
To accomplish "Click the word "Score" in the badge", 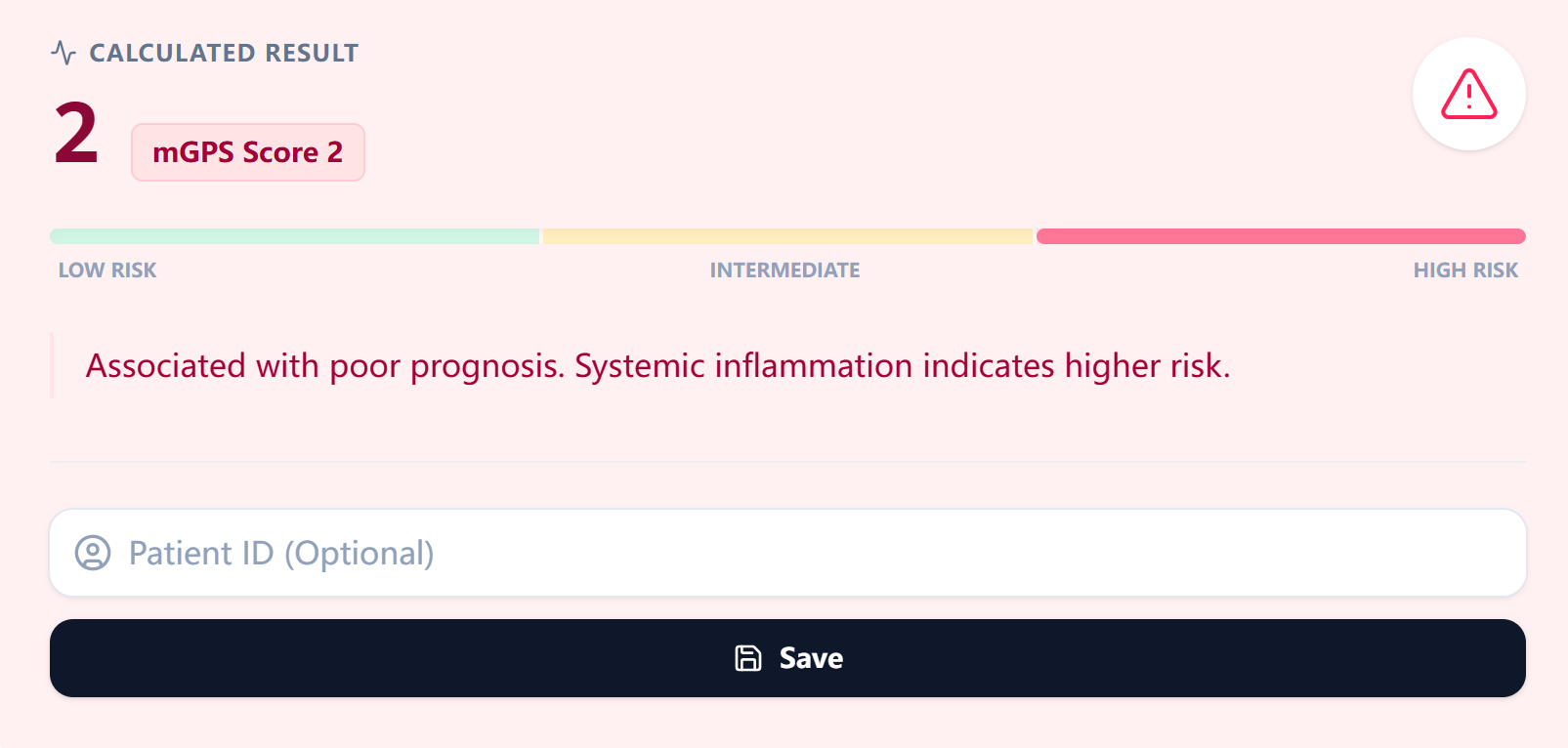I will coord(280,152).
